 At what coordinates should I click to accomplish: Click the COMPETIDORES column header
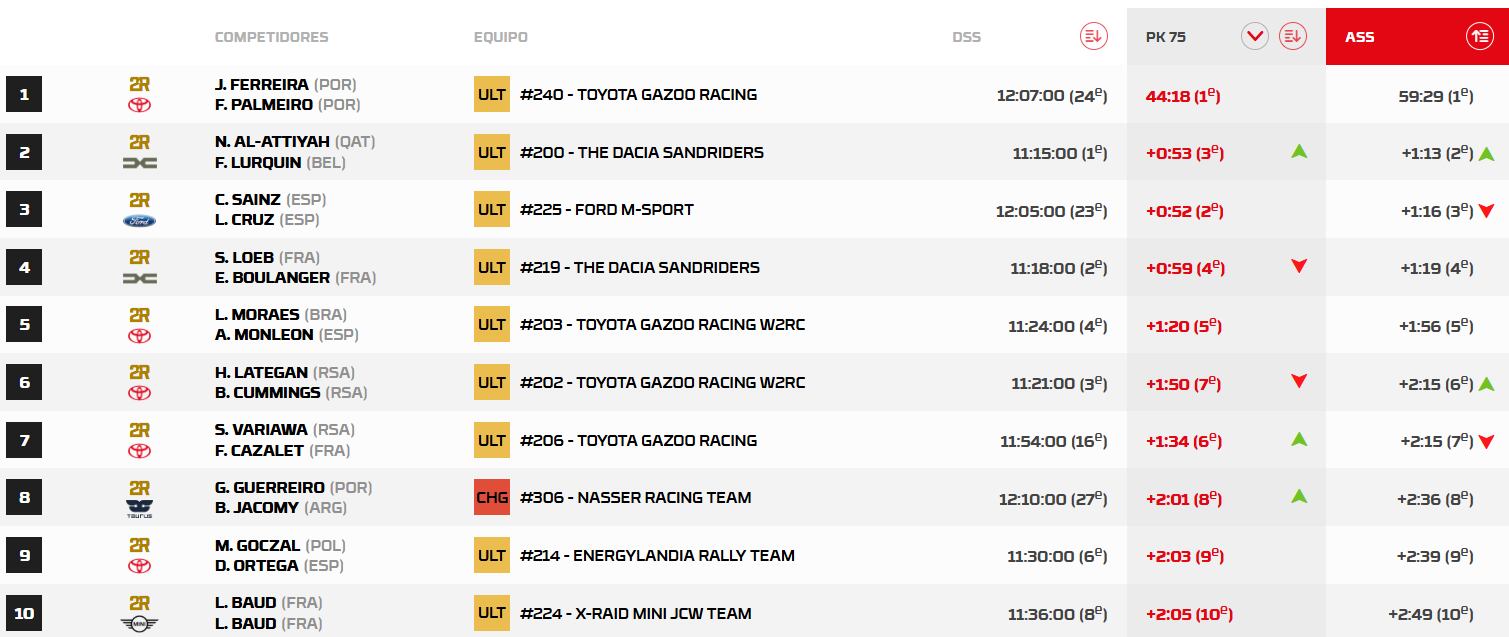click(271, 37)
